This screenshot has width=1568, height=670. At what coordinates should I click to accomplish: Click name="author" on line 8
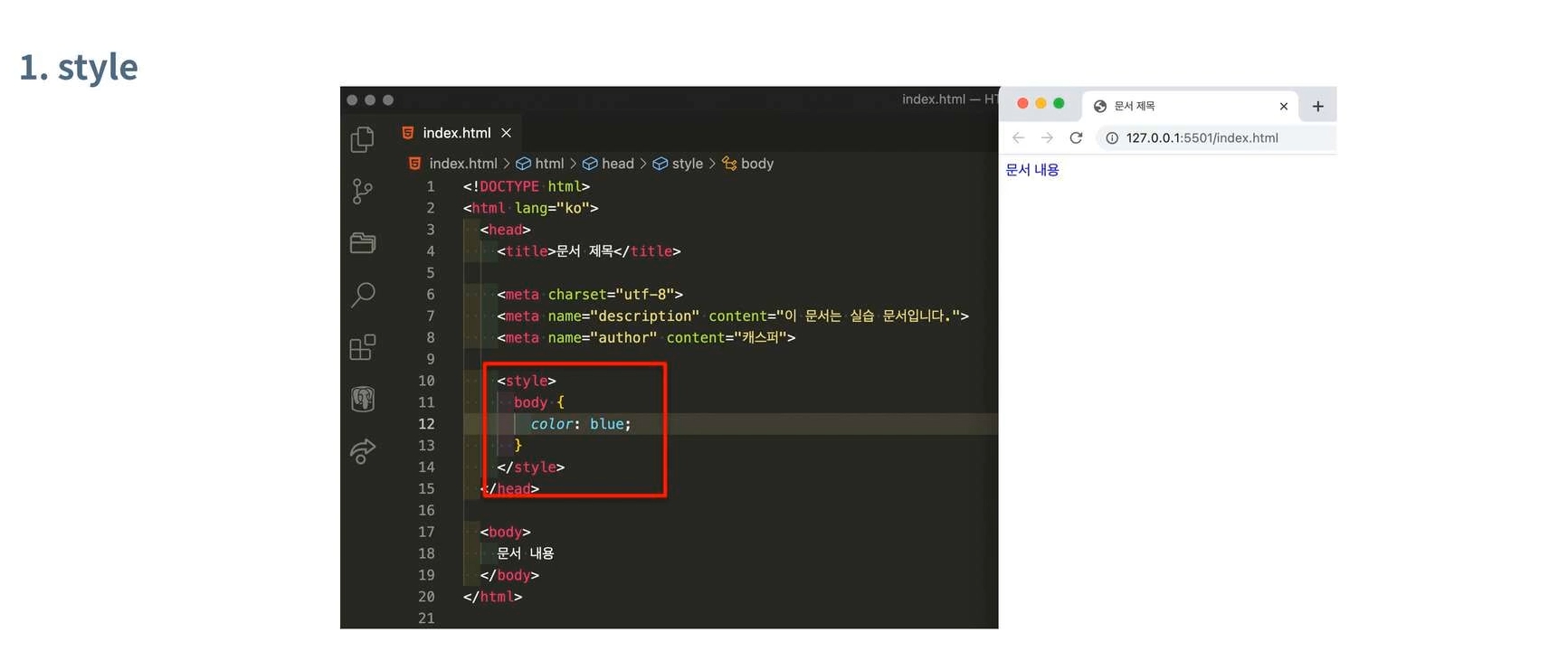[x=603, y=338]
